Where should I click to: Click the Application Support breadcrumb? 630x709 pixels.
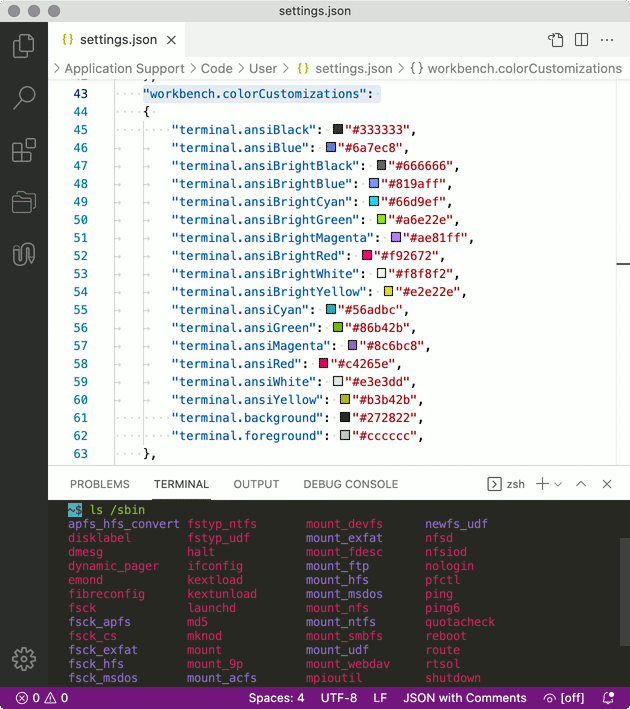point(124,68)
